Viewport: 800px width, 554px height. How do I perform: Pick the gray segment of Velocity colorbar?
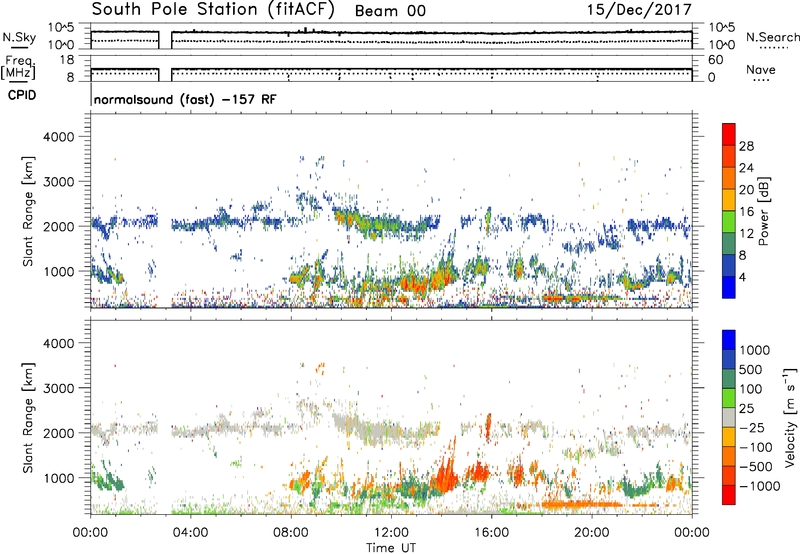tap(729, 417)
